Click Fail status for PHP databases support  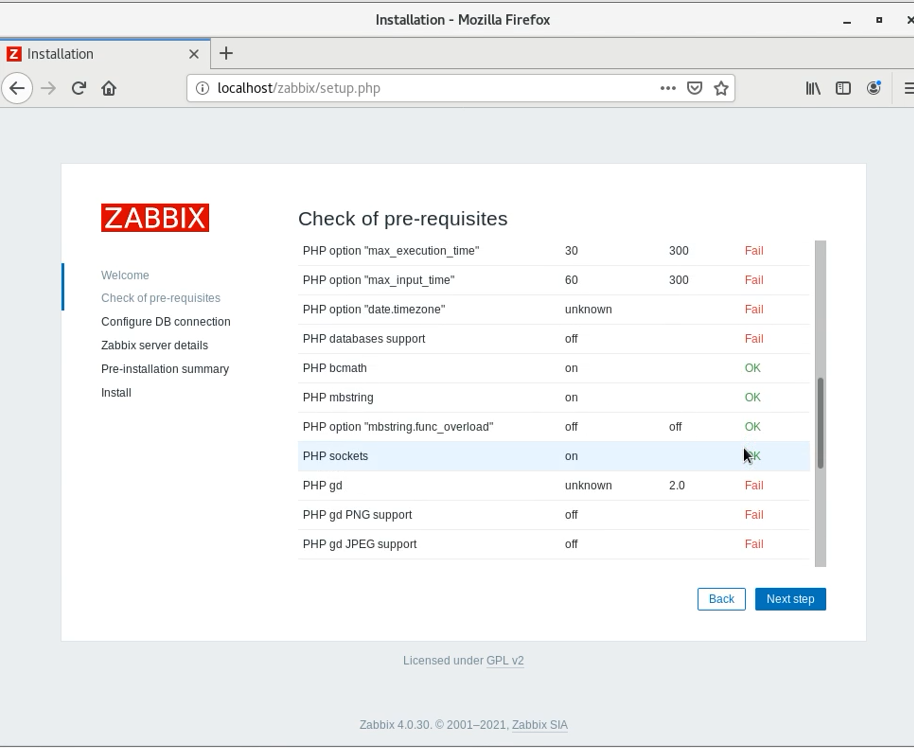click(754, 339)
